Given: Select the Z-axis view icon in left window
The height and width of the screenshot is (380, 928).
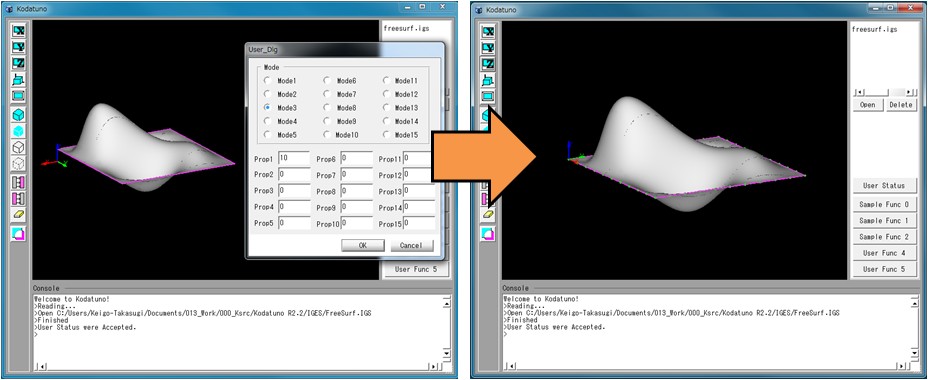Looking at the screenshot, I should [x=19, y=63].
